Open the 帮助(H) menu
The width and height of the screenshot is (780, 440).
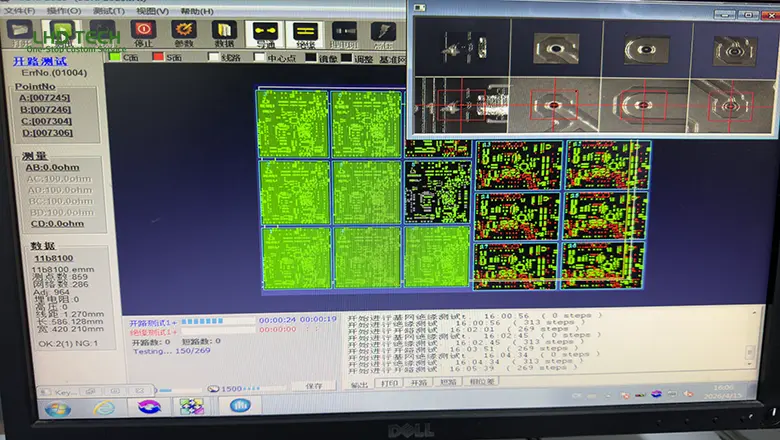[x=197, y=10]
